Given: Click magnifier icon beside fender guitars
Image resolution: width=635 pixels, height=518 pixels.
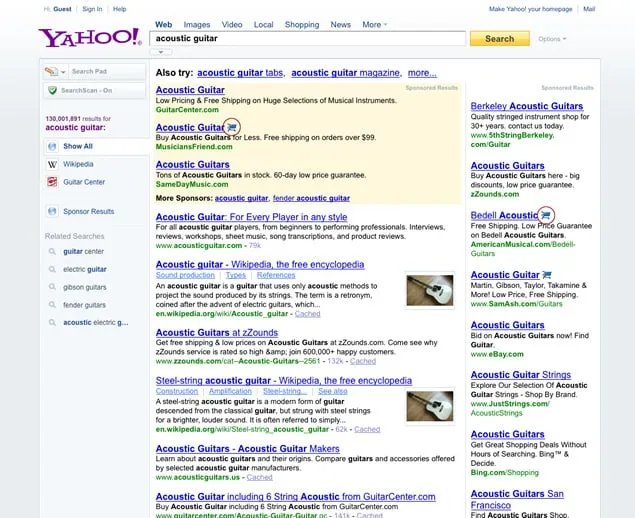Looking at the screenshot, I should click(x=52, y=305).
